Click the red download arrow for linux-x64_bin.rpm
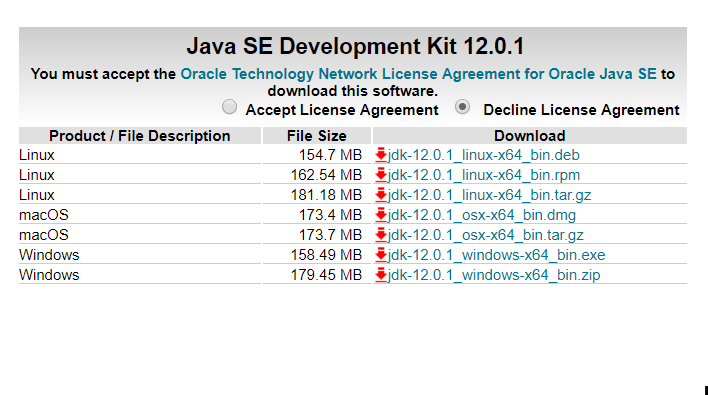This screenshot has width=708, height=395. 381,175
